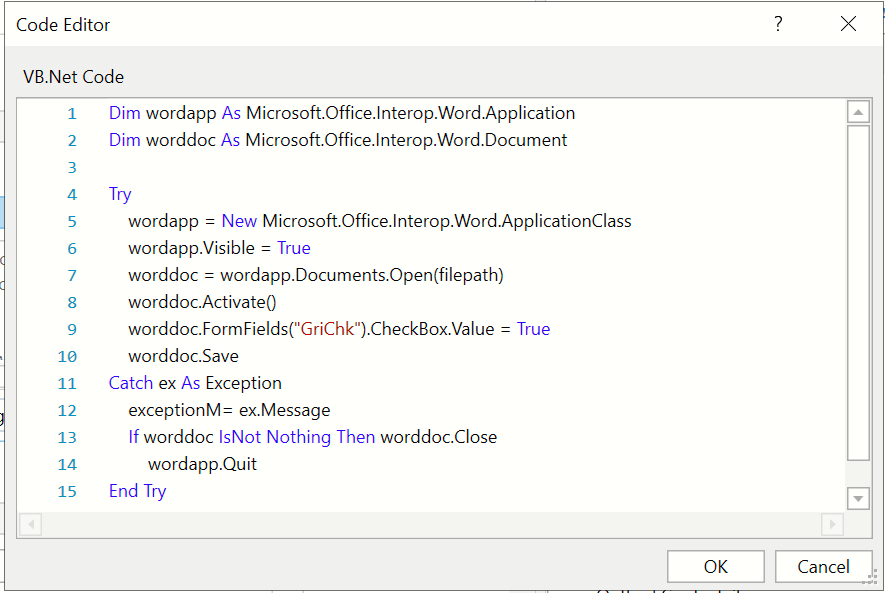The image size is (885, 593).
Task: Click the vertical scrollbar thumb
Action: pos(858,290)
